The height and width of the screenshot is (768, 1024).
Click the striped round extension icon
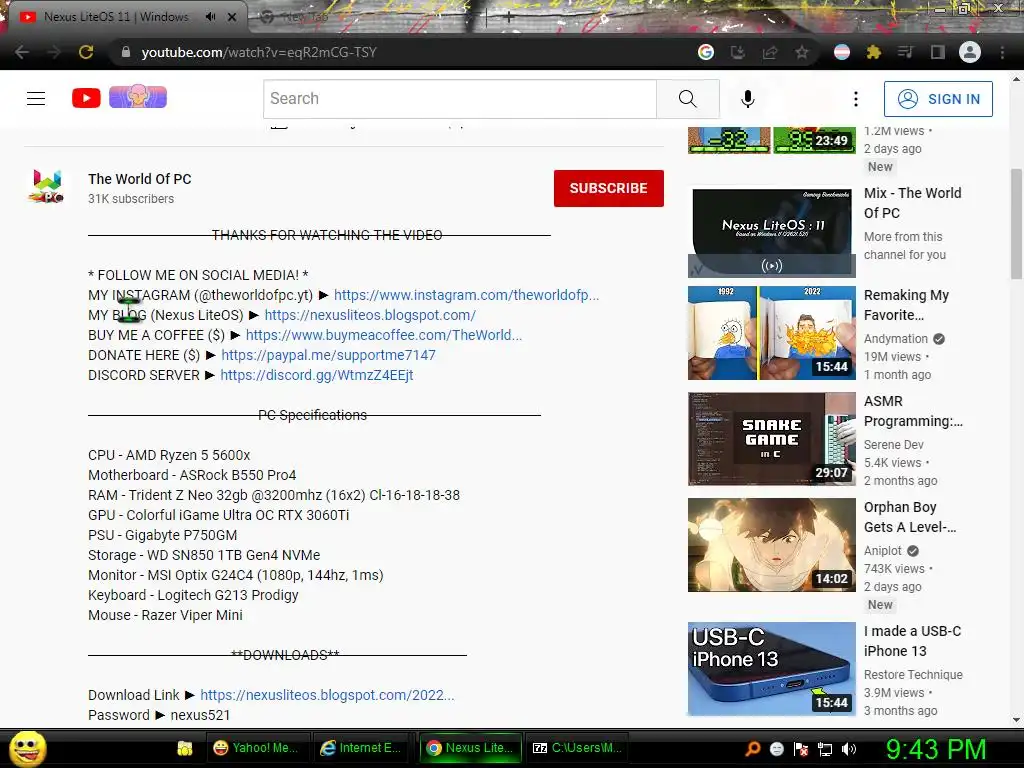(x=842, y=52)
